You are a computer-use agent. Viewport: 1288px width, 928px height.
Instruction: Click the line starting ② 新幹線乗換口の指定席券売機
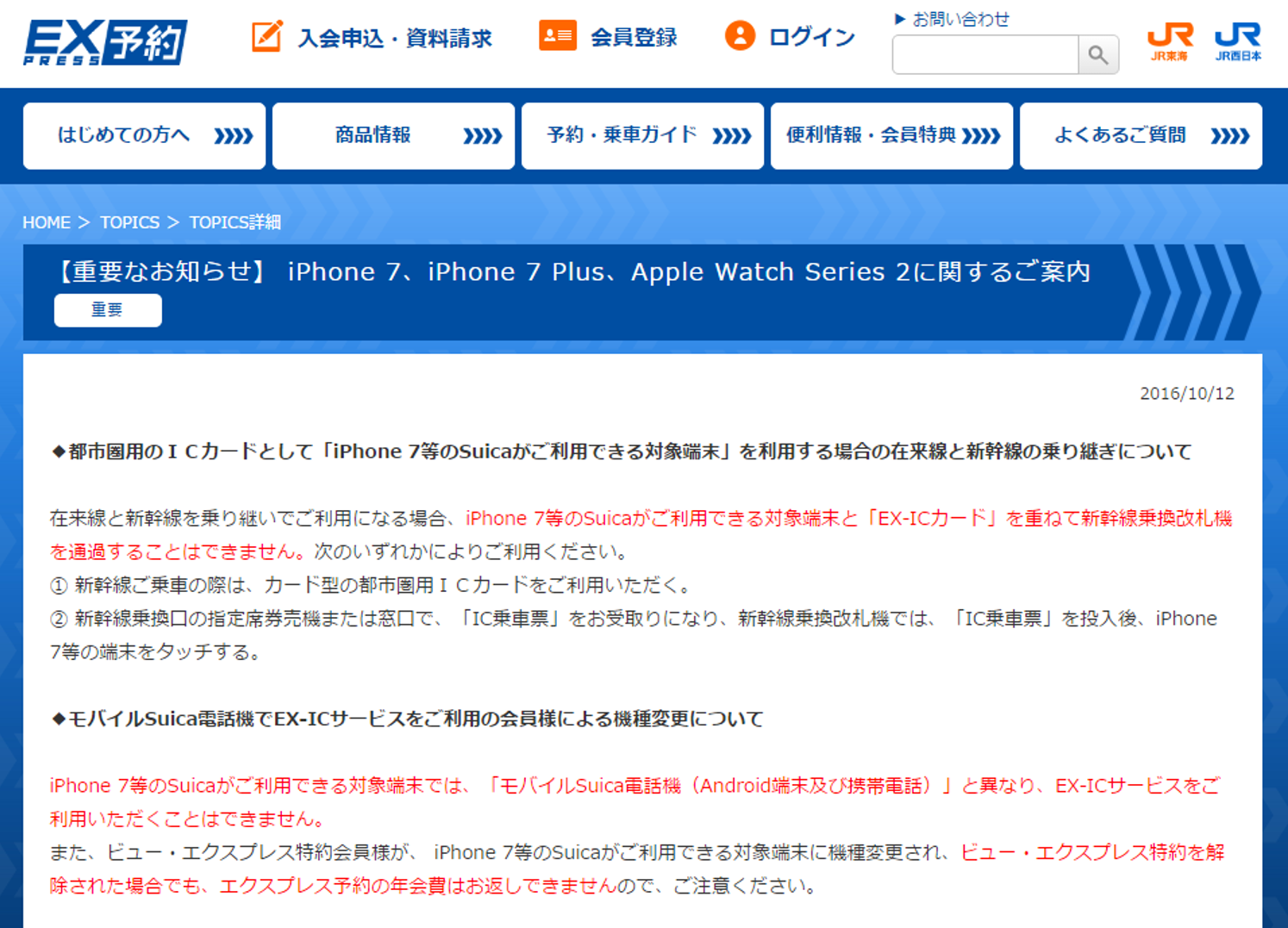click(x=634, y=635)
